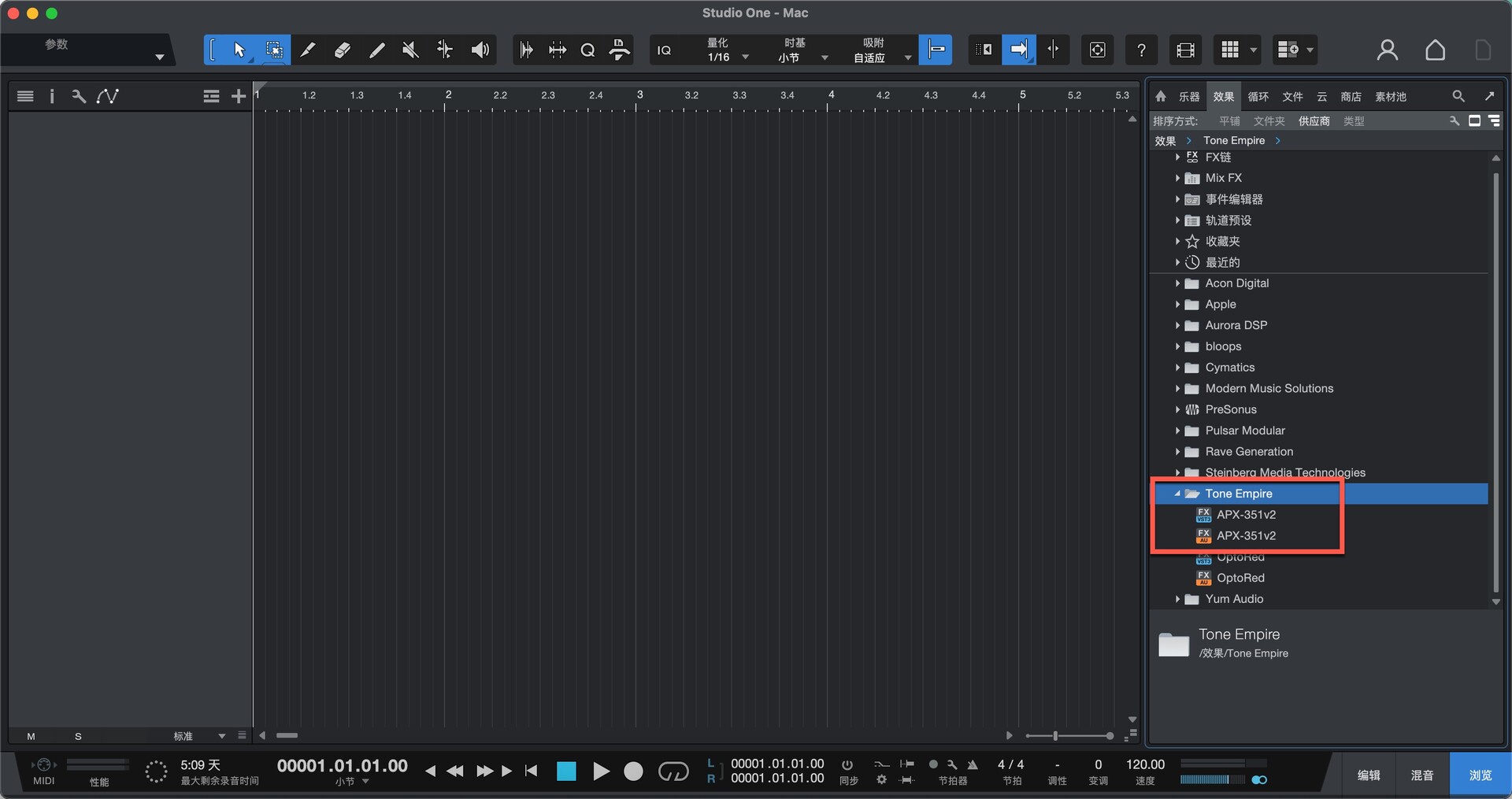Collapse the Tone Empire folder

click(x=1177, y=494)
